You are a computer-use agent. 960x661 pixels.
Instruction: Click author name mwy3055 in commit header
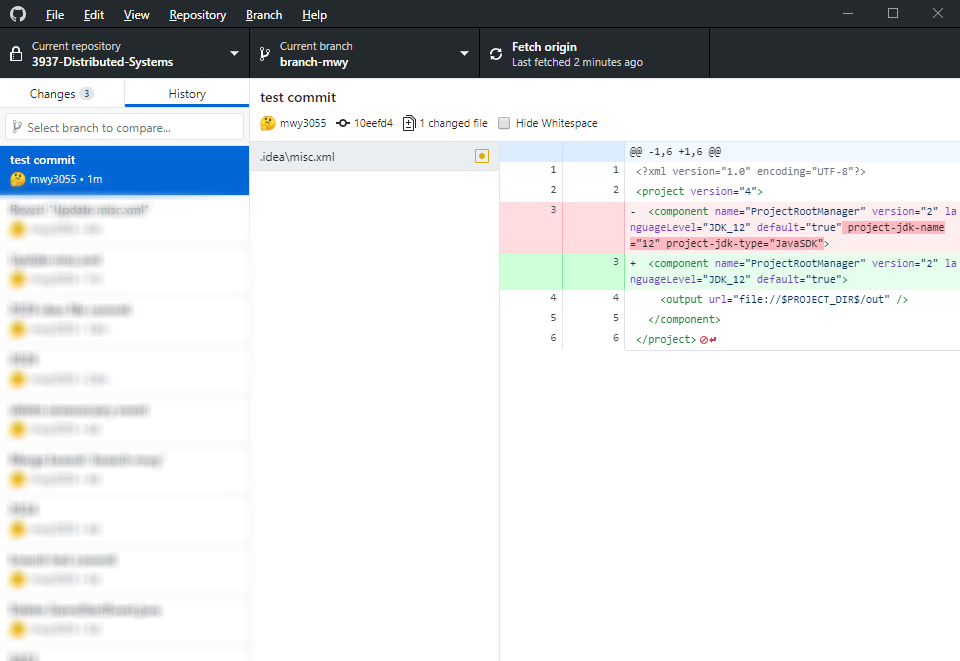[303, 123]
